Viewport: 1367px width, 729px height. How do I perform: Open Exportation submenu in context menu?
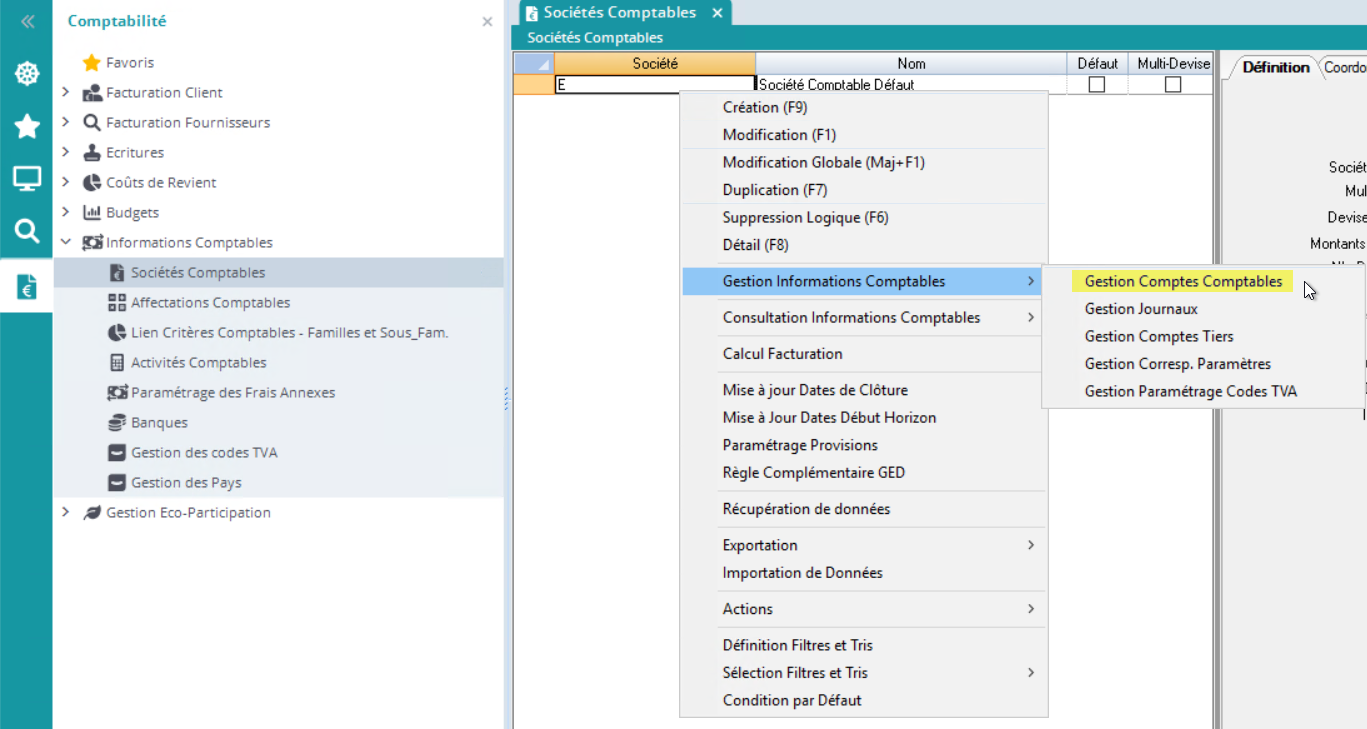(760, 545)
